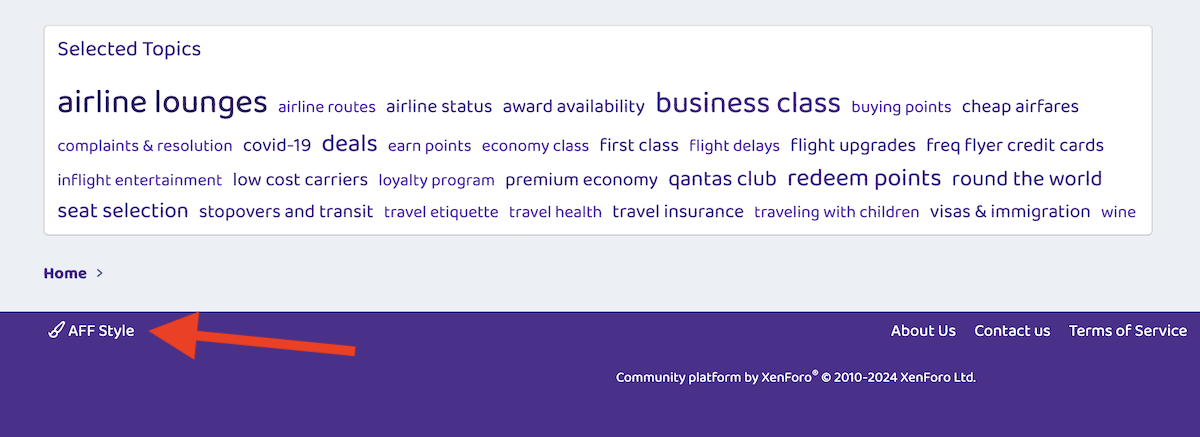Click Contact us in footer

1012,331
